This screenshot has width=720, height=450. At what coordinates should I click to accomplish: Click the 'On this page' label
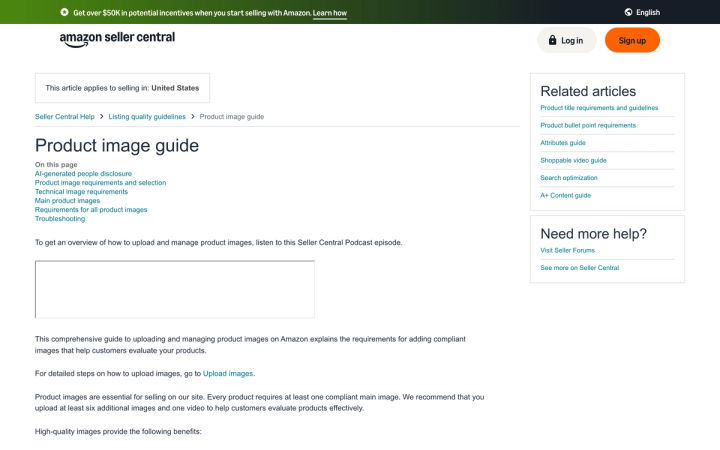click(56, 164)
